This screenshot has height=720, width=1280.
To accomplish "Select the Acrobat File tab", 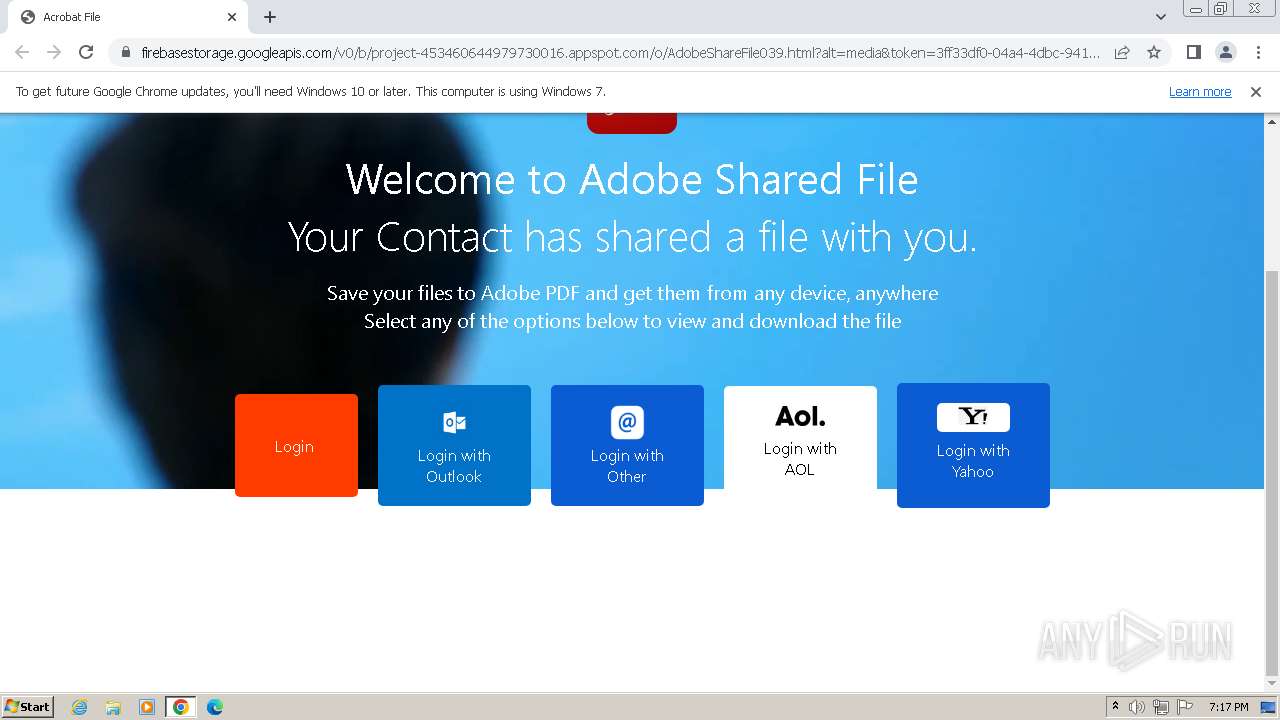I will coord(127,17).
